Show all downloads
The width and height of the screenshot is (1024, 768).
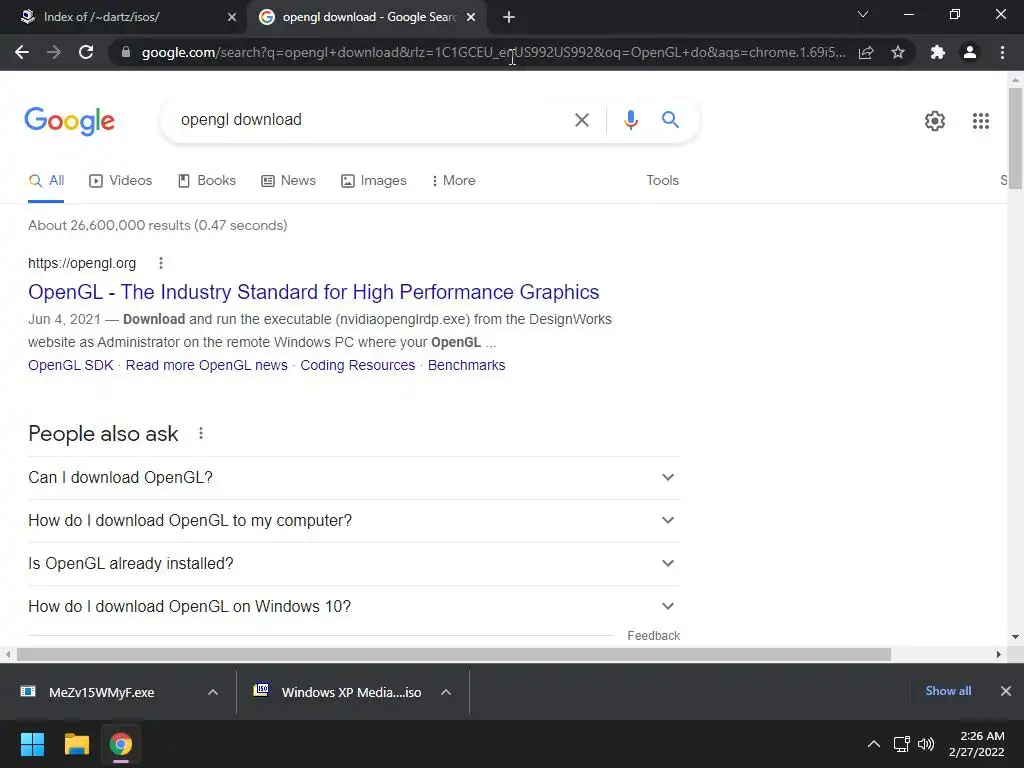[948, 691]
